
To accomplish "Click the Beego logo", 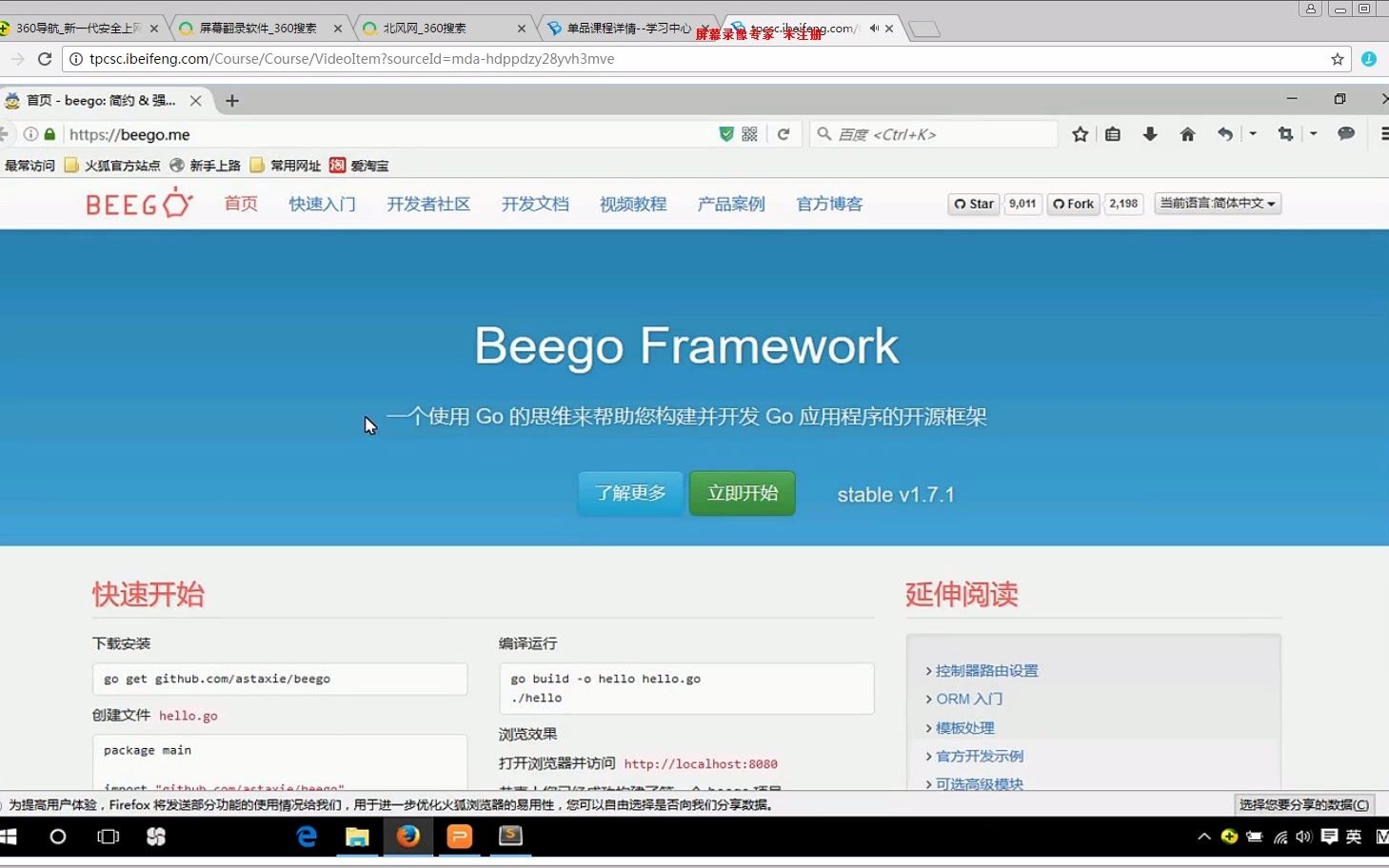I will (x=139, y=203).
